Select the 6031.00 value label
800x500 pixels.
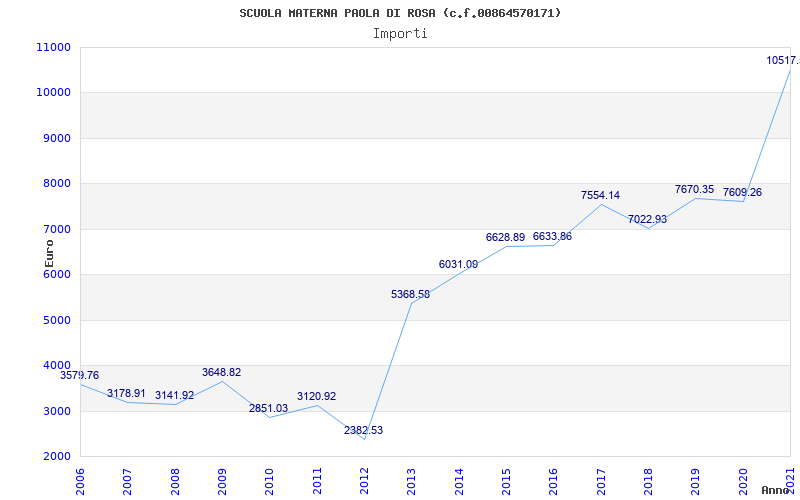pyautogui.click(x=458, y=264)
